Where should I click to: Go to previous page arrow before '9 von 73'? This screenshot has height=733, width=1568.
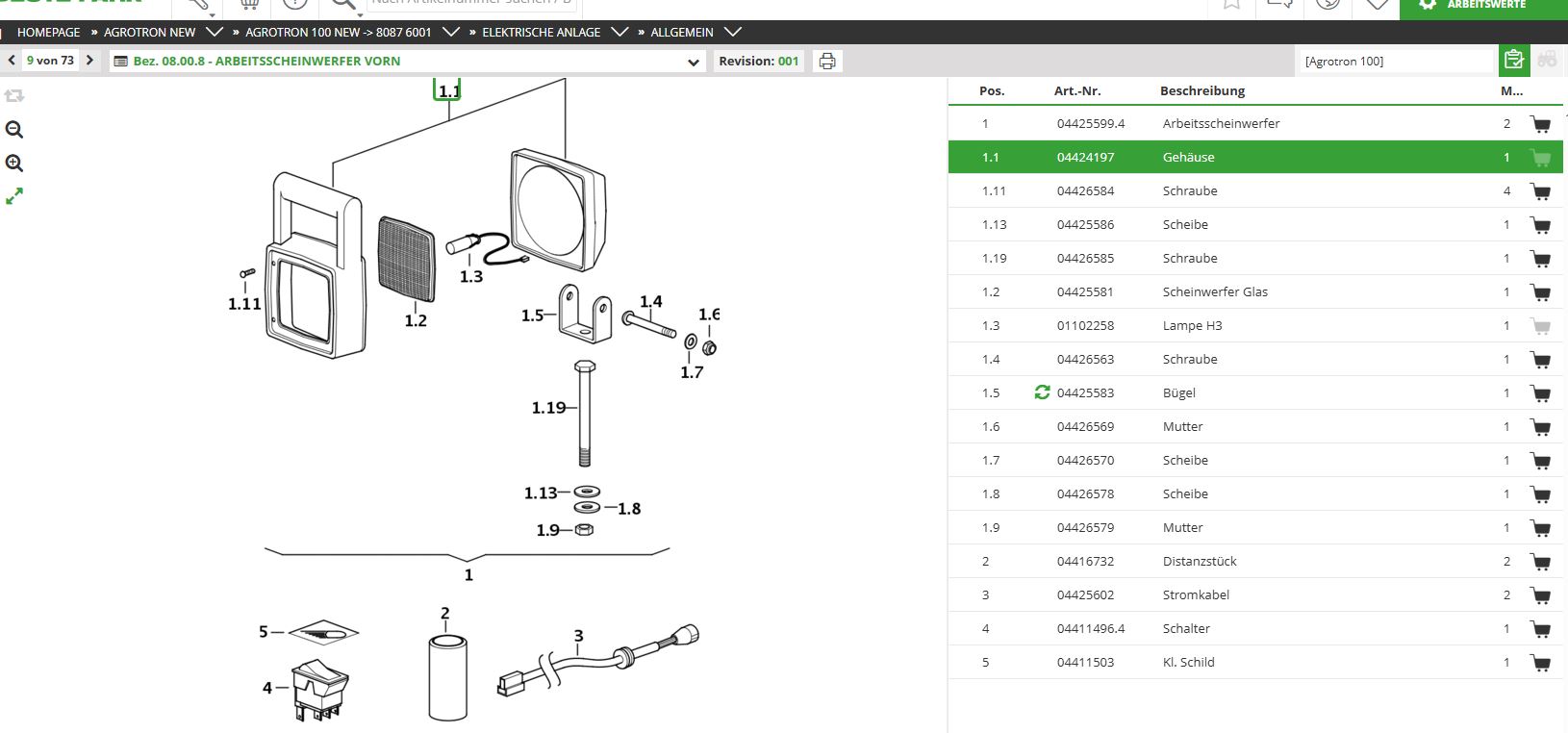pos(12,61)
